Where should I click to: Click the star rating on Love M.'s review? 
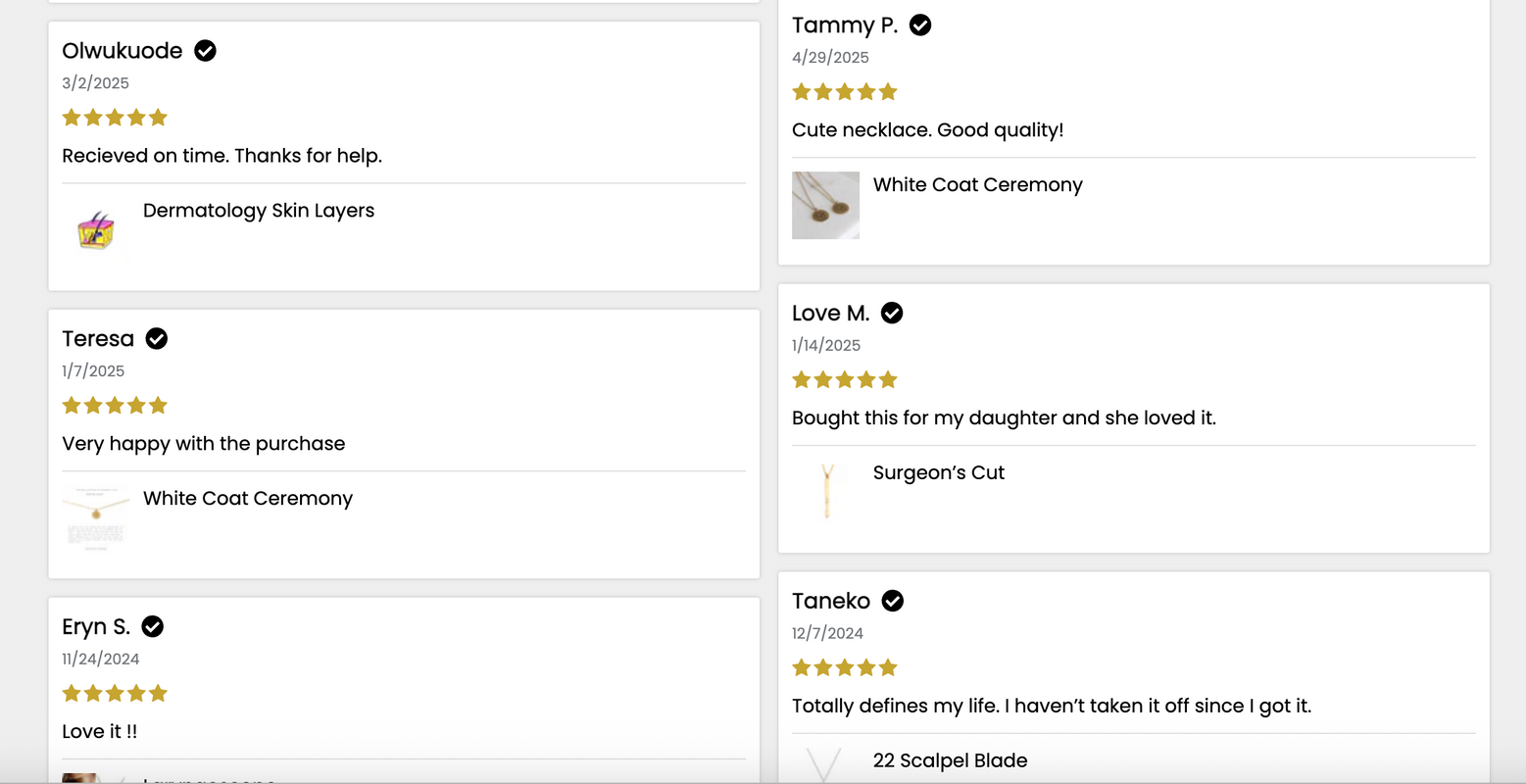point(845,380)
